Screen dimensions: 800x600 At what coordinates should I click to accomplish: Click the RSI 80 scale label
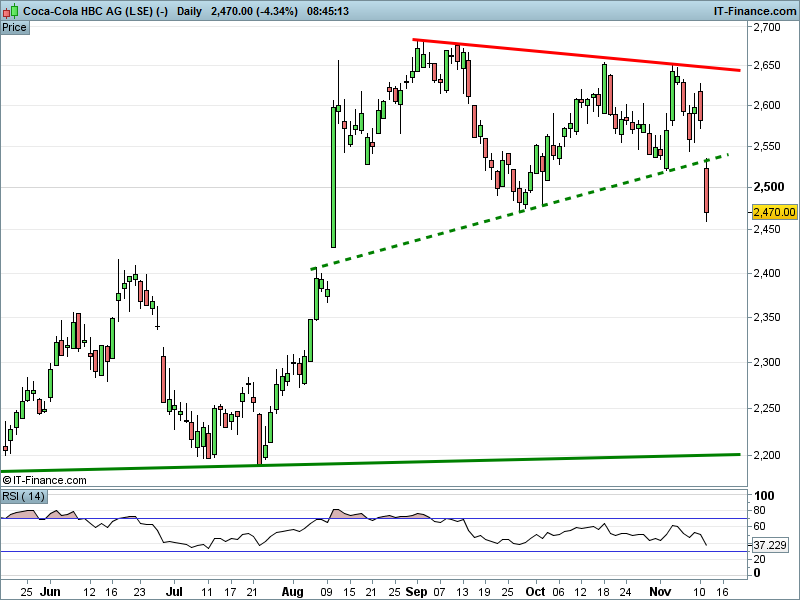coord(759,510)
